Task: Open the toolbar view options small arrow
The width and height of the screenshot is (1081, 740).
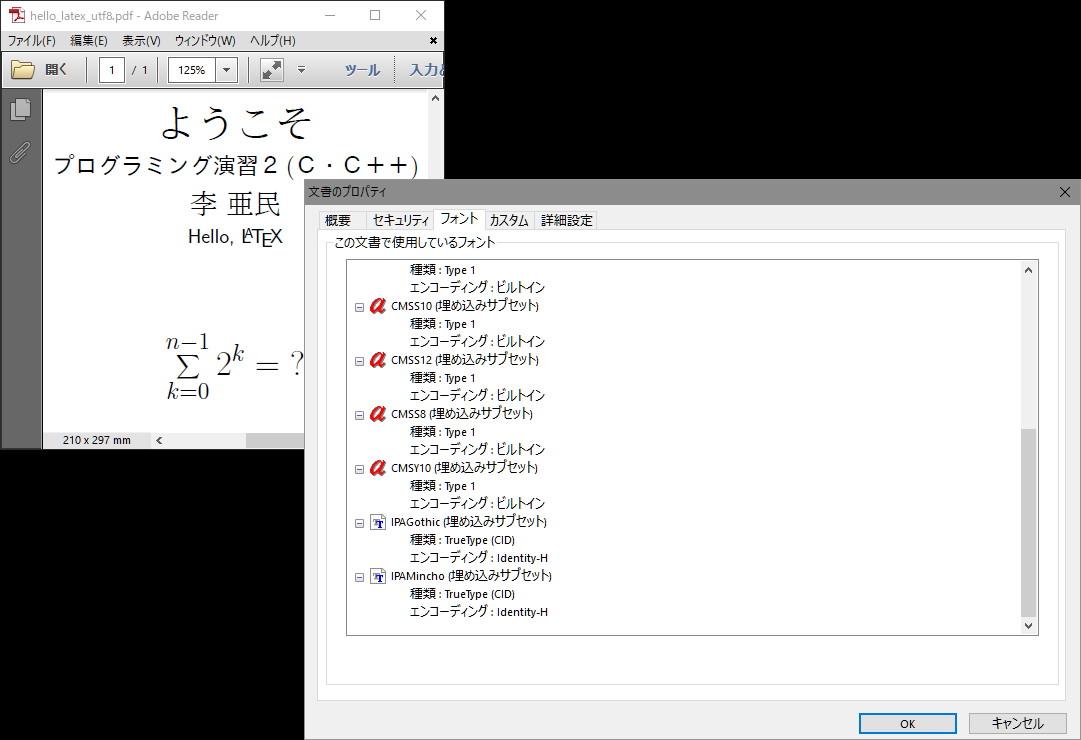Action: point(301,70)
